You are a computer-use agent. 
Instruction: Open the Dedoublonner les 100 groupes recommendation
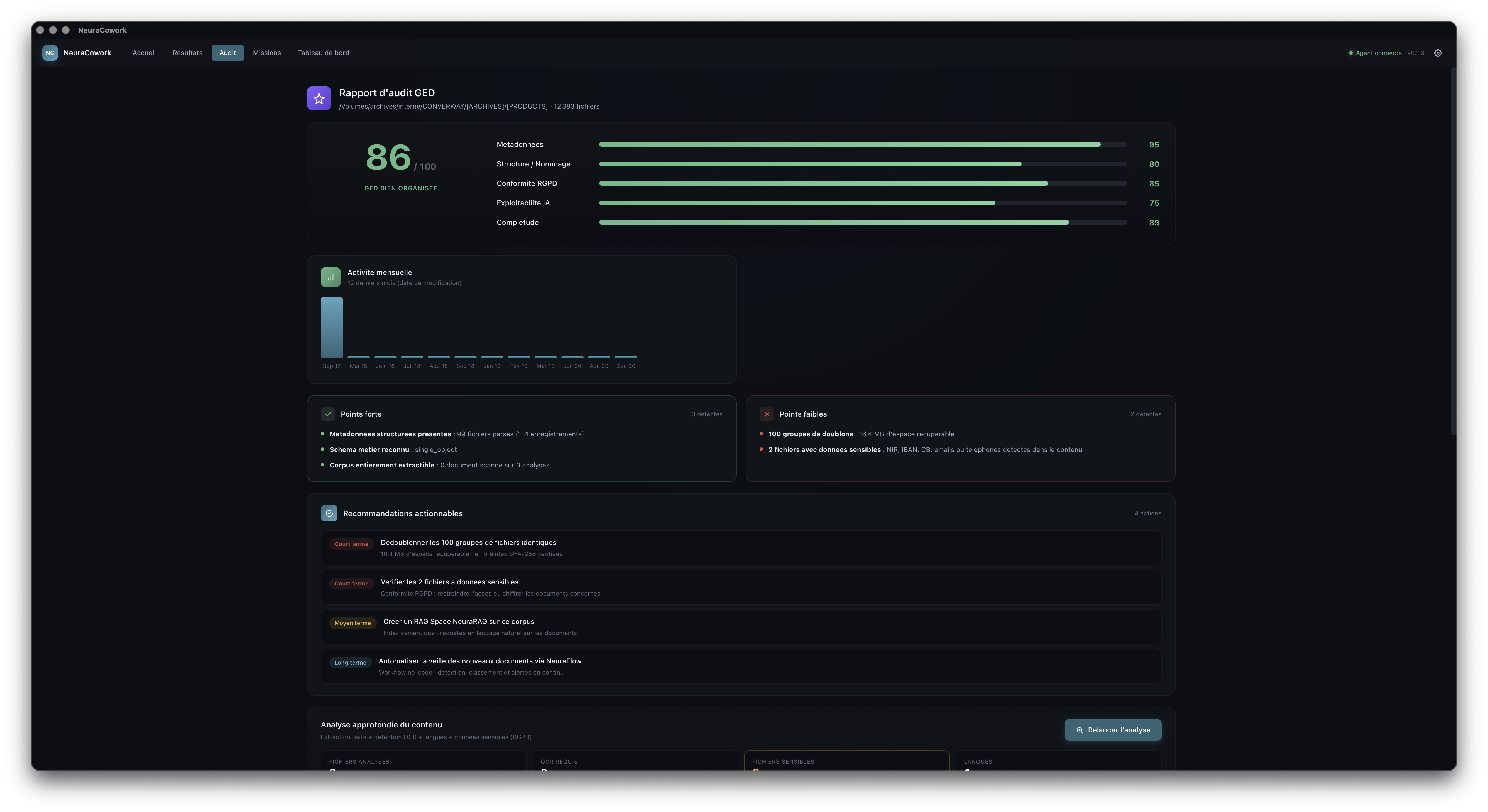pyautogui.click(x=741, y=548)
